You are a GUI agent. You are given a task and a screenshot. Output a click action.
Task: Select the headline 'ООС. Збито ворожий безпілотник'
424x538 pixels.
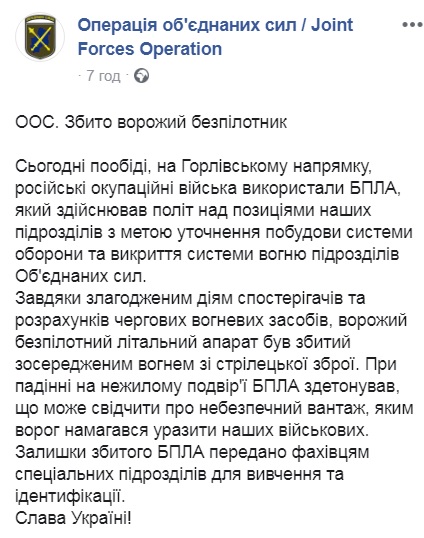click(151, 122)
